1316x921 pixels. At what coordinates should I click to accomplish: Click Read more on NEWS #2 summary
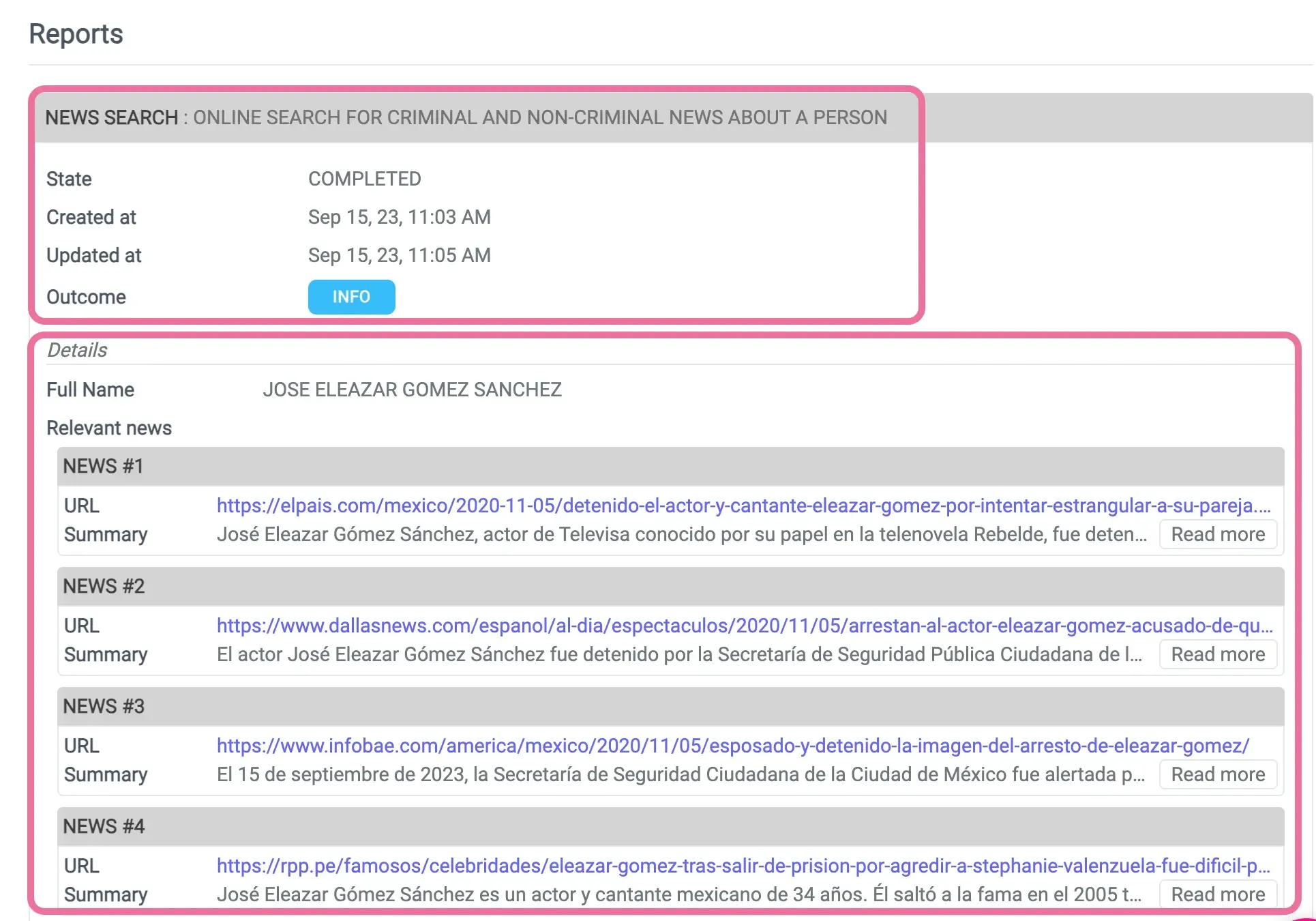coord(1218,654)
